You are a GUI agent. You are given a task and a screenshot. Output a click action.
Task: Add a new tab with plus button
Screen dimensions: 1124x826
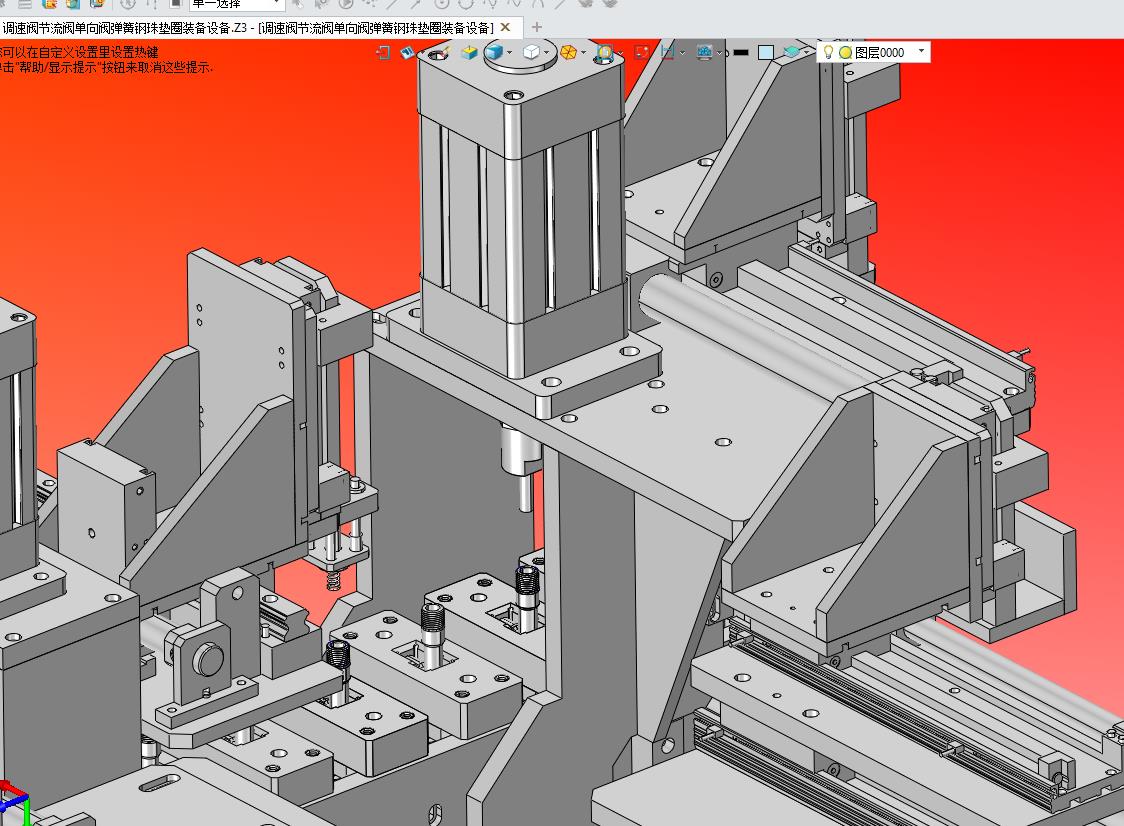(x=536, y=27)
